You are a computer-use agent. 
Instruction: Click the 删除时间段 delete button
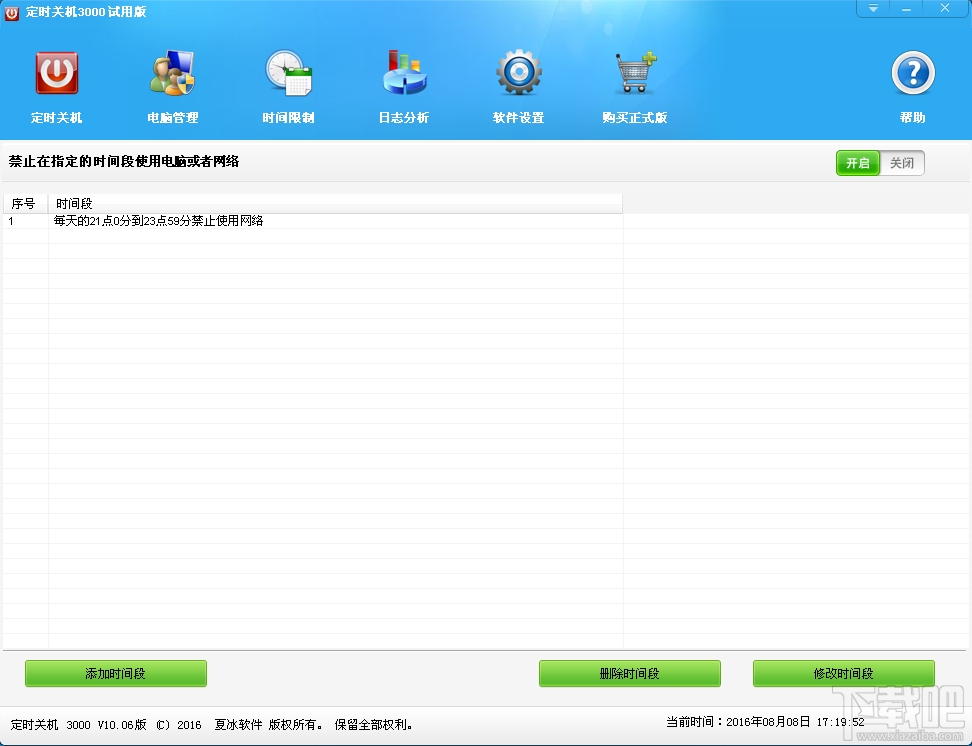coord(629,673)
